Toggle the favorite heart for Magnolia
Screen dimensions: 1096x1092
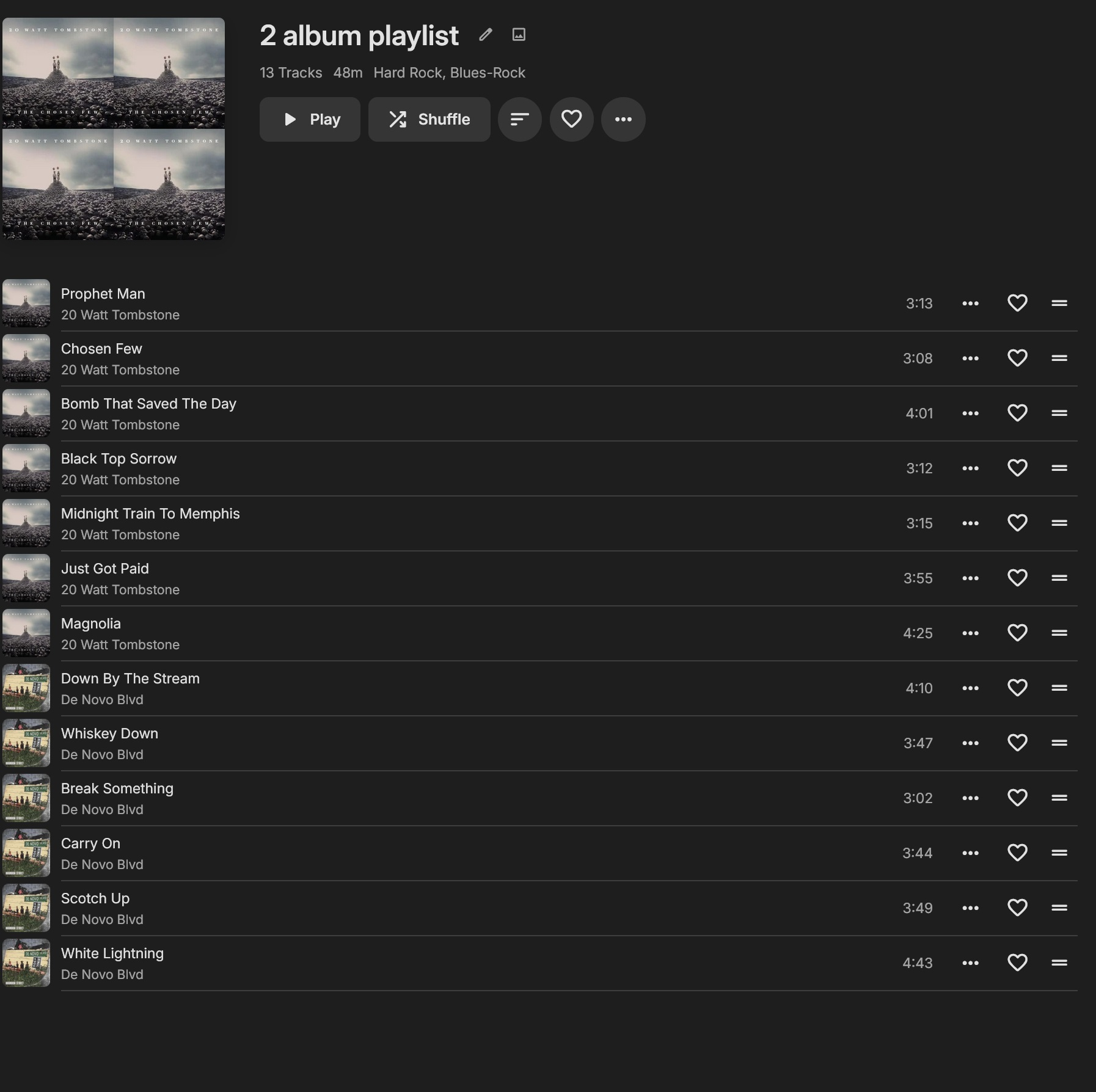(x=1017, y=633)
